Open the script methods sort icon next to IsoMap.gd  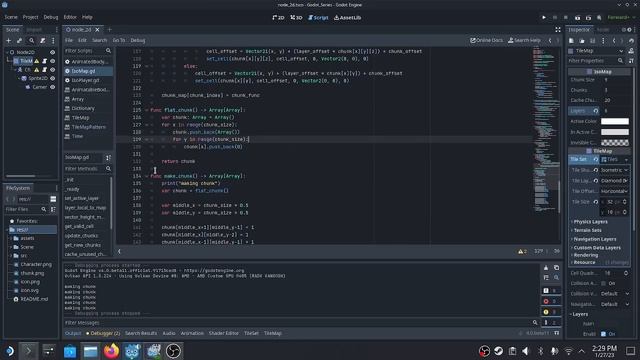(x=108, y=158)
